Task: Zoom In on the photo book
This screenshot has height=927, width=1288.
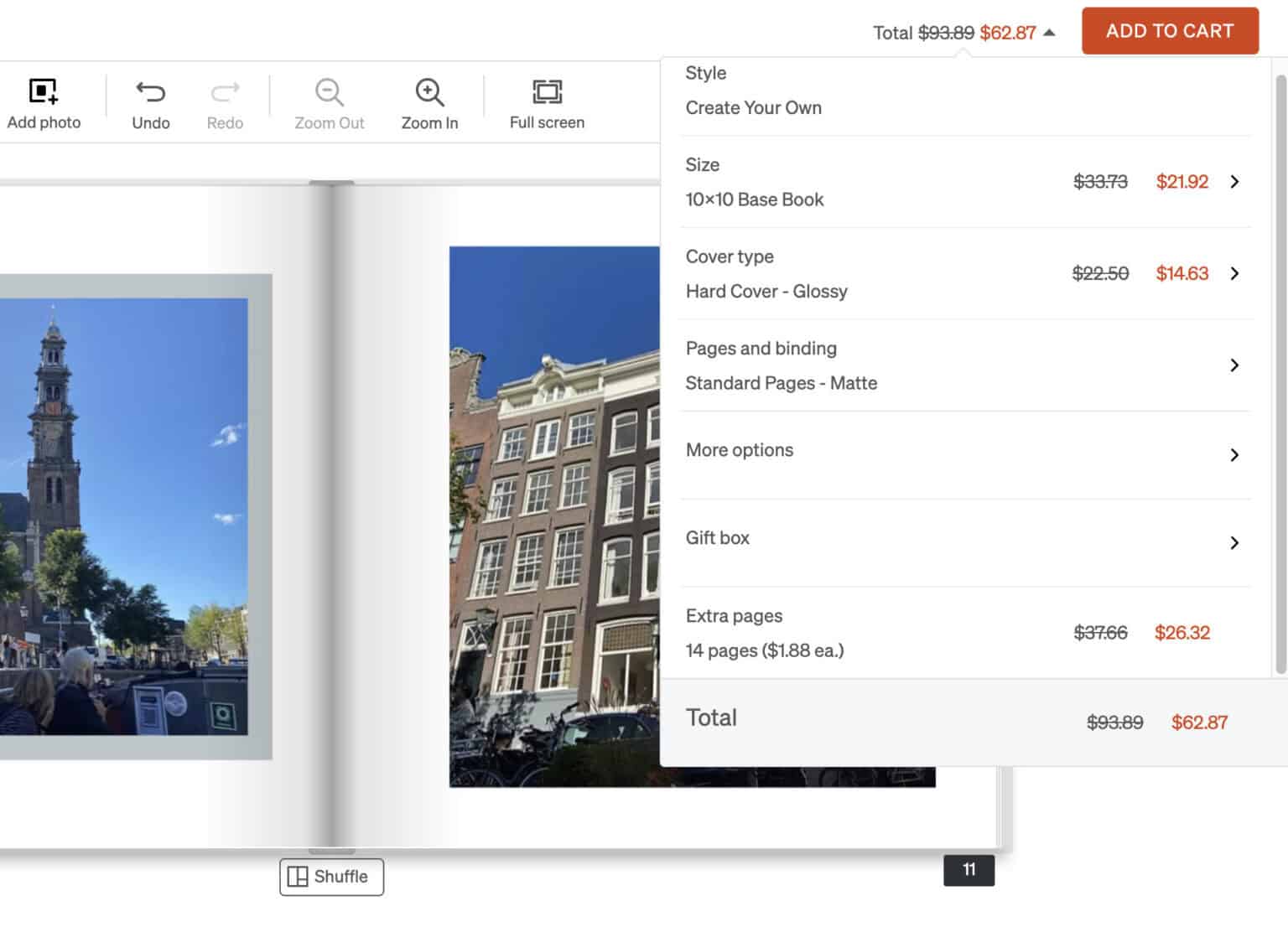Action: pyautogui.click(x=429, y=104)
